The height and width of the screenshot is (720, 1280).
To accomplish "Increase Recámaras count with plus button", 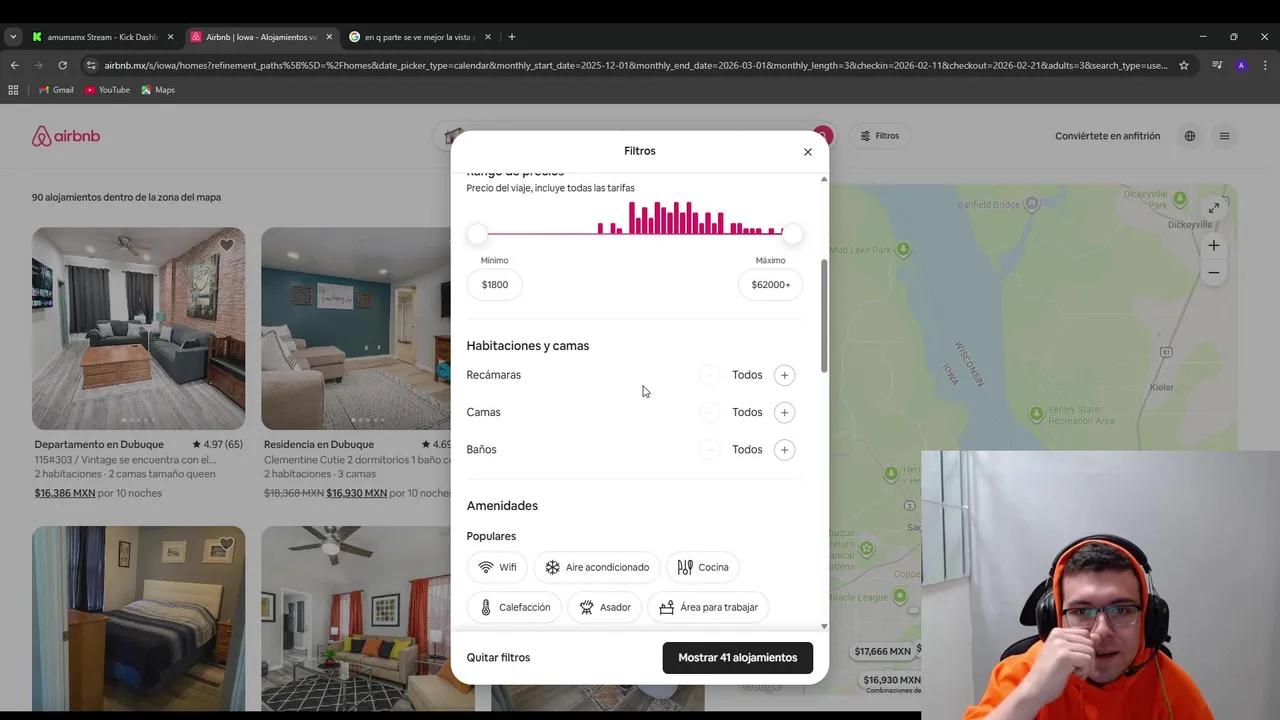I will coord(784,375).
